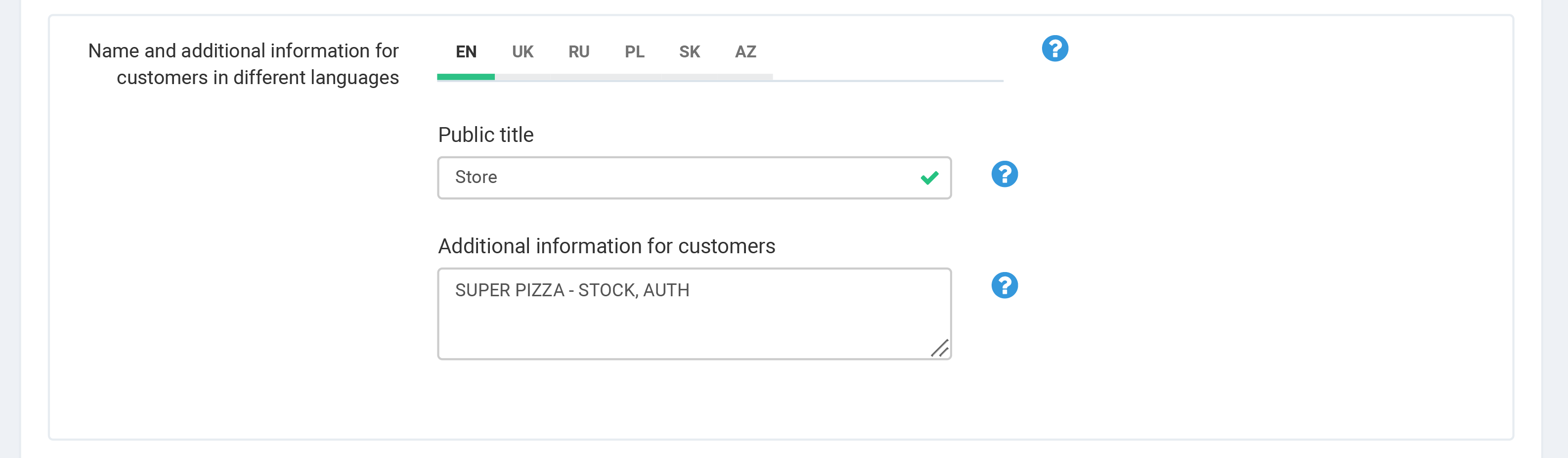Show help for Additional information textarea

click(x=1004, y=286)
